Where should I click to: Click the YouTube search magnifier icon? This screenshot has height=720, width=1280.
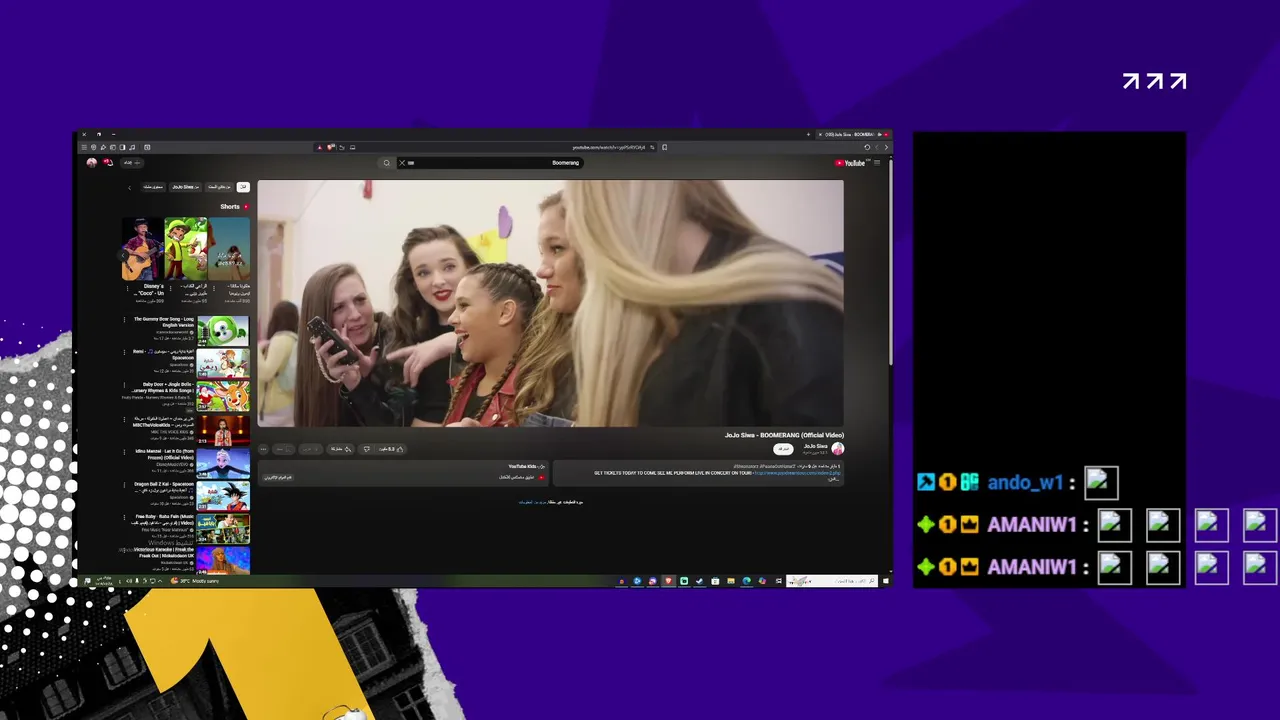[386, 163]
